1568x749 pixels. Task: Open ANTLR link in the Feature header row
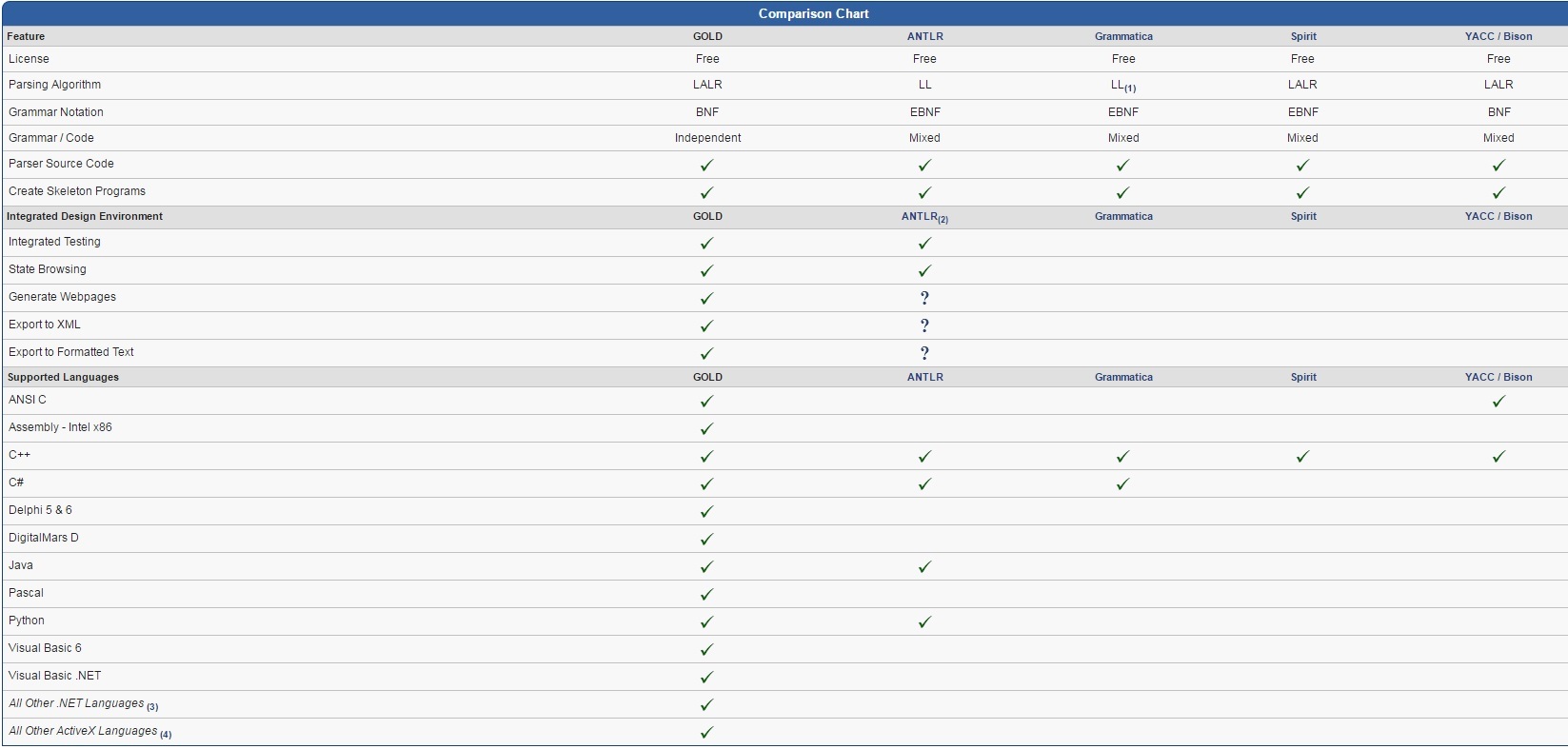(924, 36)
